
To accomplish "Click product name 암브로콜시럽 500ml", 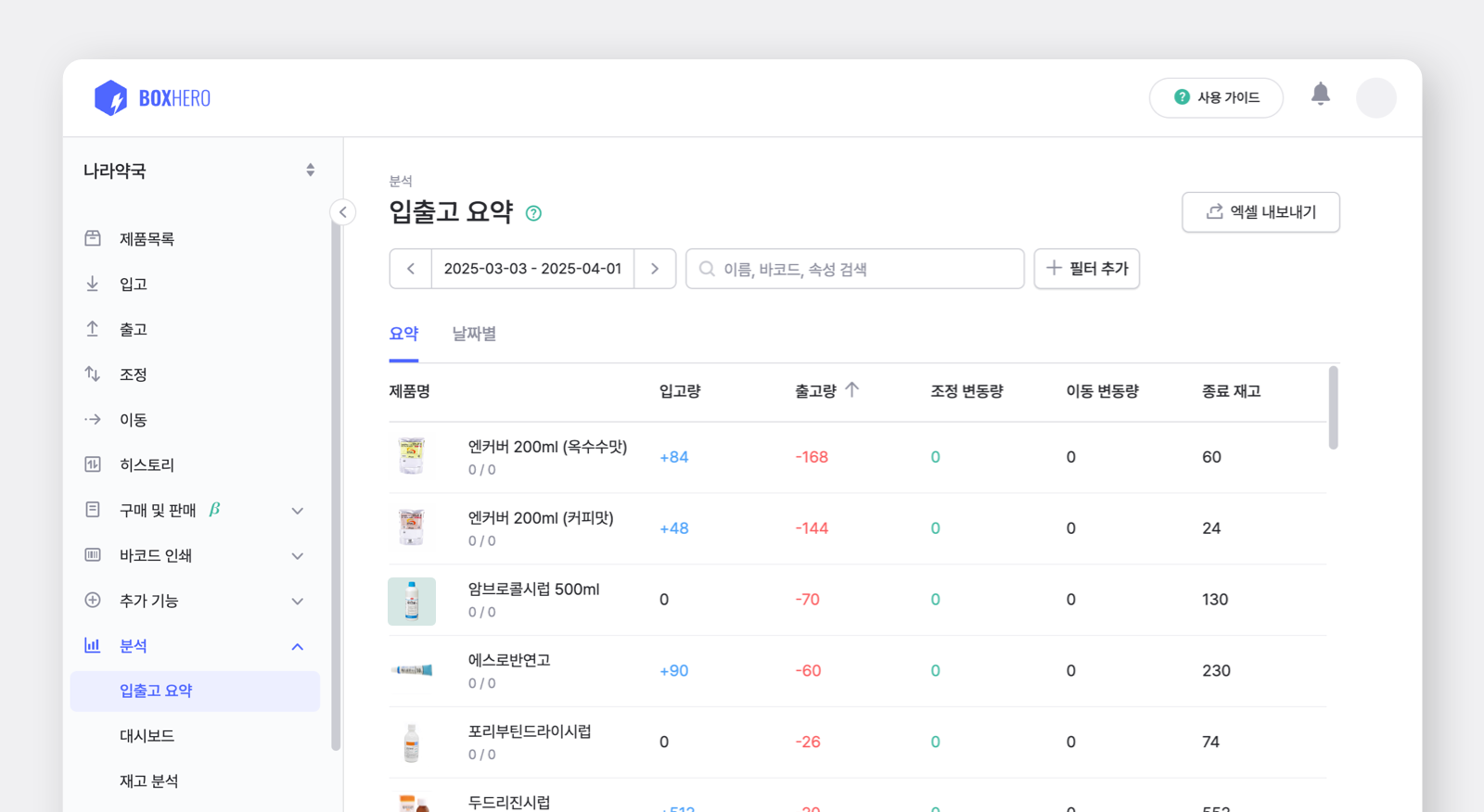I will coord(533,590).
